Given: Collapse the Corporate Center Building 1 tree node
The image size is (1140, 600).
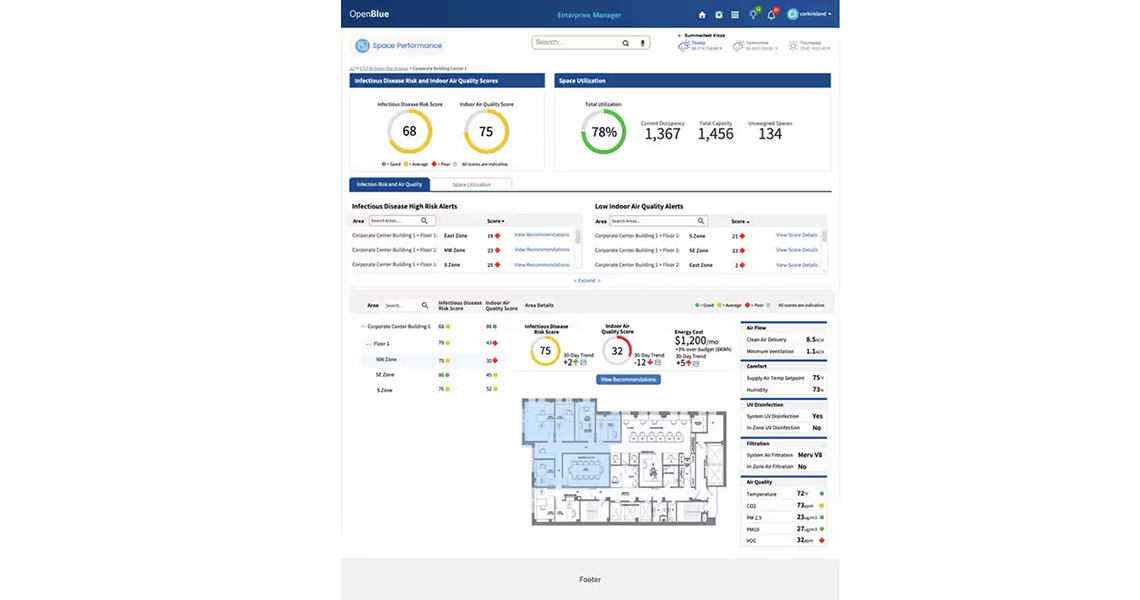Looking at the screenshot, I should point(363,327).
